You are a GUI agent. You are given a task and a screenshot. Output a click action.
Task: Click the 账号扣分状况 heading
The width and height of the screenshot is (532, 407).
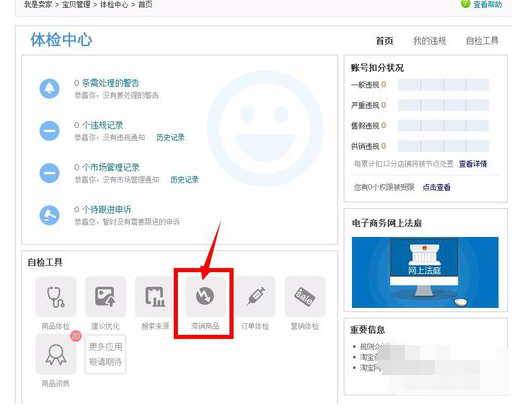[x=377, y=68]
